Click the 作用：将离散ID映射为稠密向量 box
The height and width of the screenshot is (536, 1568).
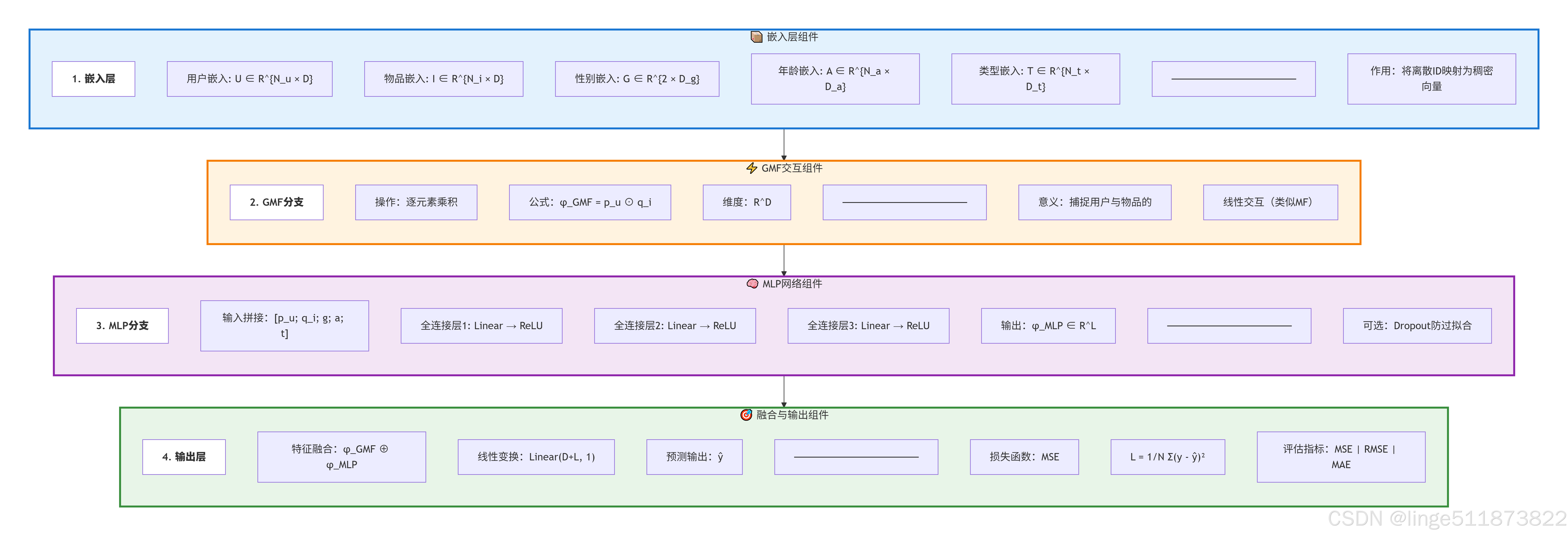coord(1432,79)
